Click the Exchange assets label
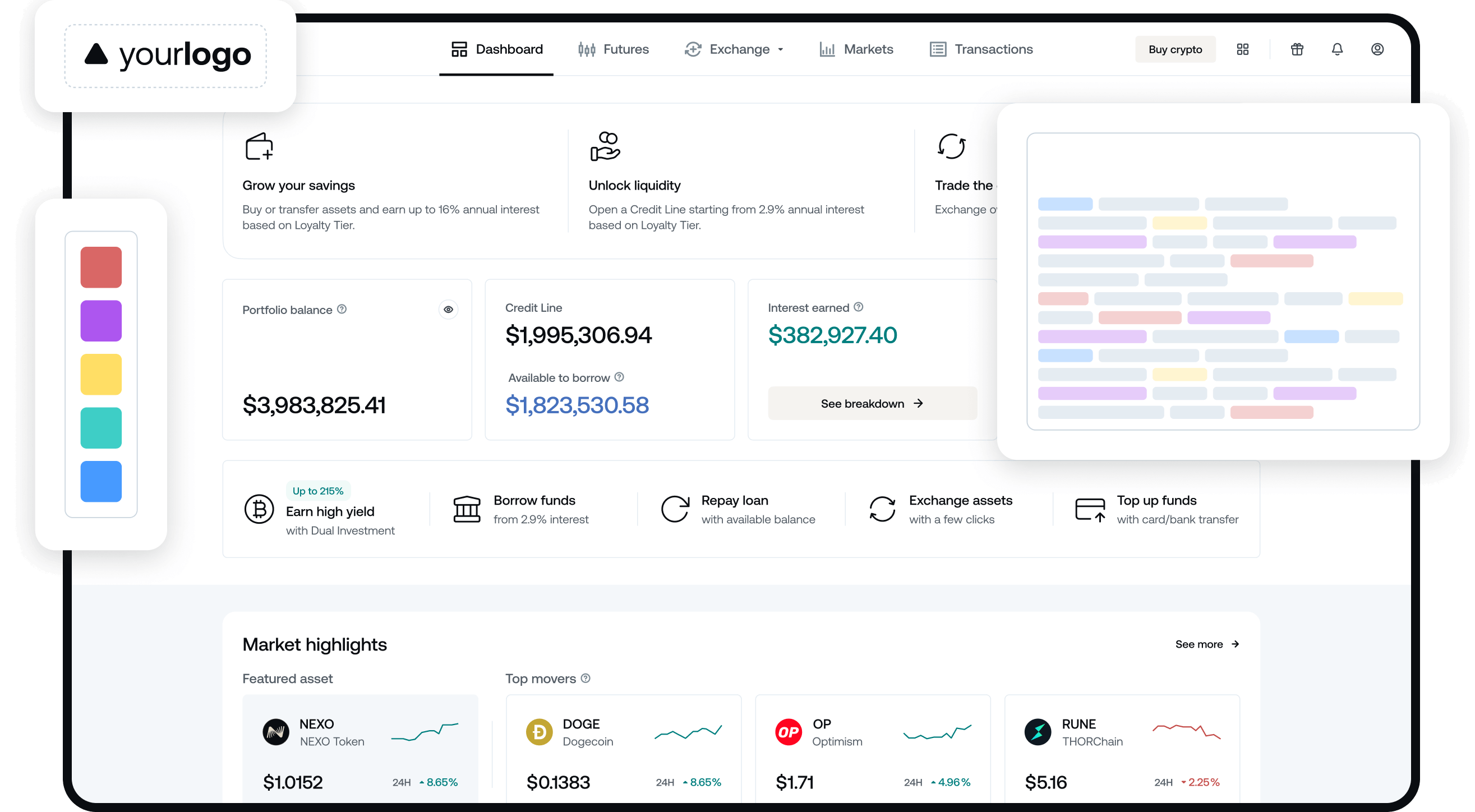The height and width of the screenshot is (812, 1475). pyautogui.click(x=960, y=500)
